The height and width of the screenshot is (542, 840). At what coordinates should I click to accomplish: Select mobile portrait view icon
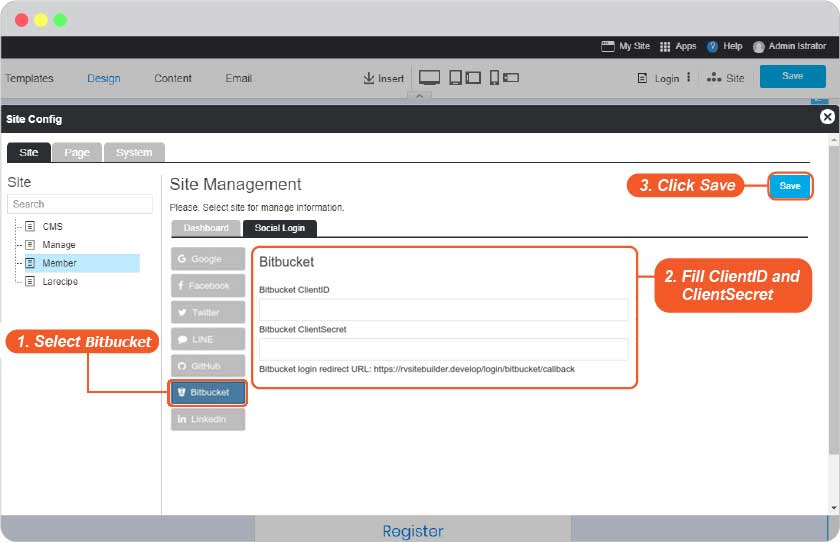point(494,78)
